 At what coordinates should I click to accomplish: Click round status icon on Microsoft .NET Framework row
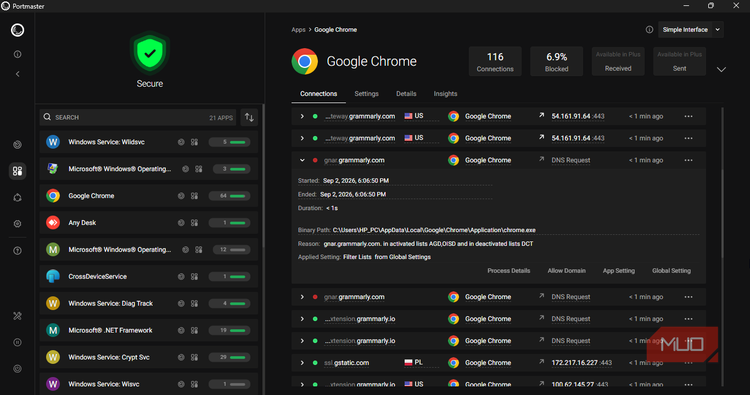pyautogui.click(x=181, y=330)
